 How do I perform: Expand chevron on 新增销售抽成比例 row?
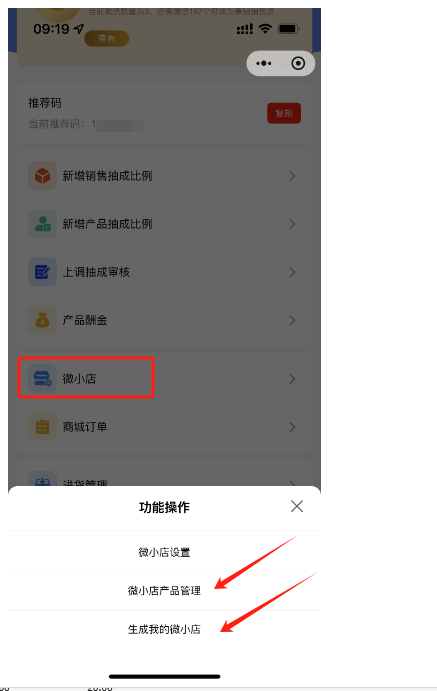(292, 176)
